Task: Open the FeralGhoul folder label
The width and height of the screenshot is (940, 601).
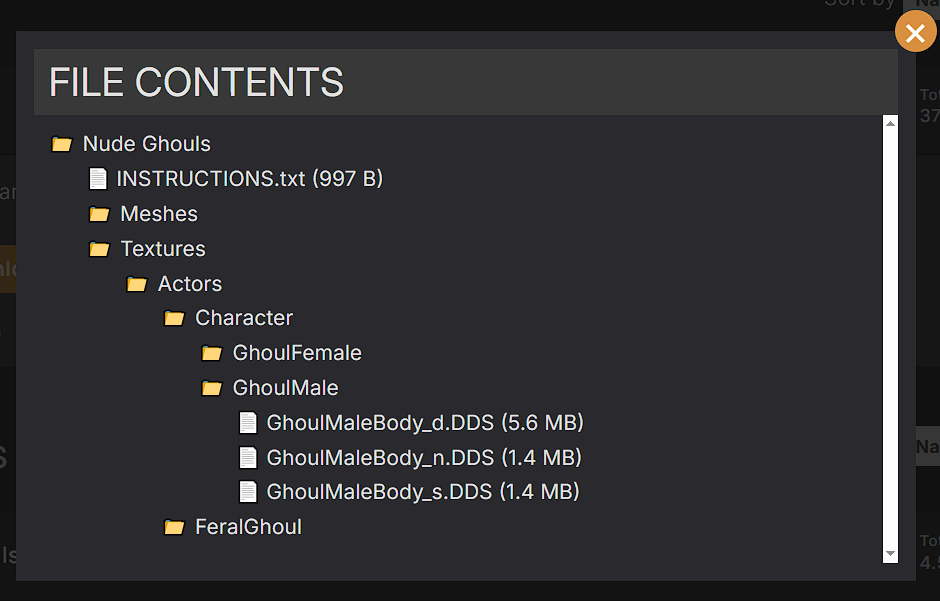Action: pyautogui.click(x=248, y=527)
